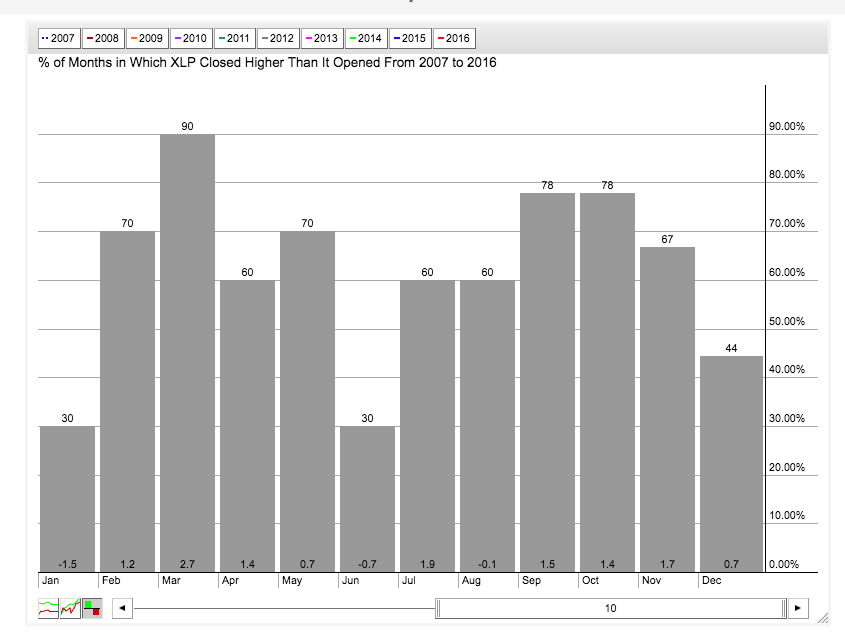Toggle the 2009 series in the legend
Image resolution: width=845 pixels, height=642 pixels.
147,38
